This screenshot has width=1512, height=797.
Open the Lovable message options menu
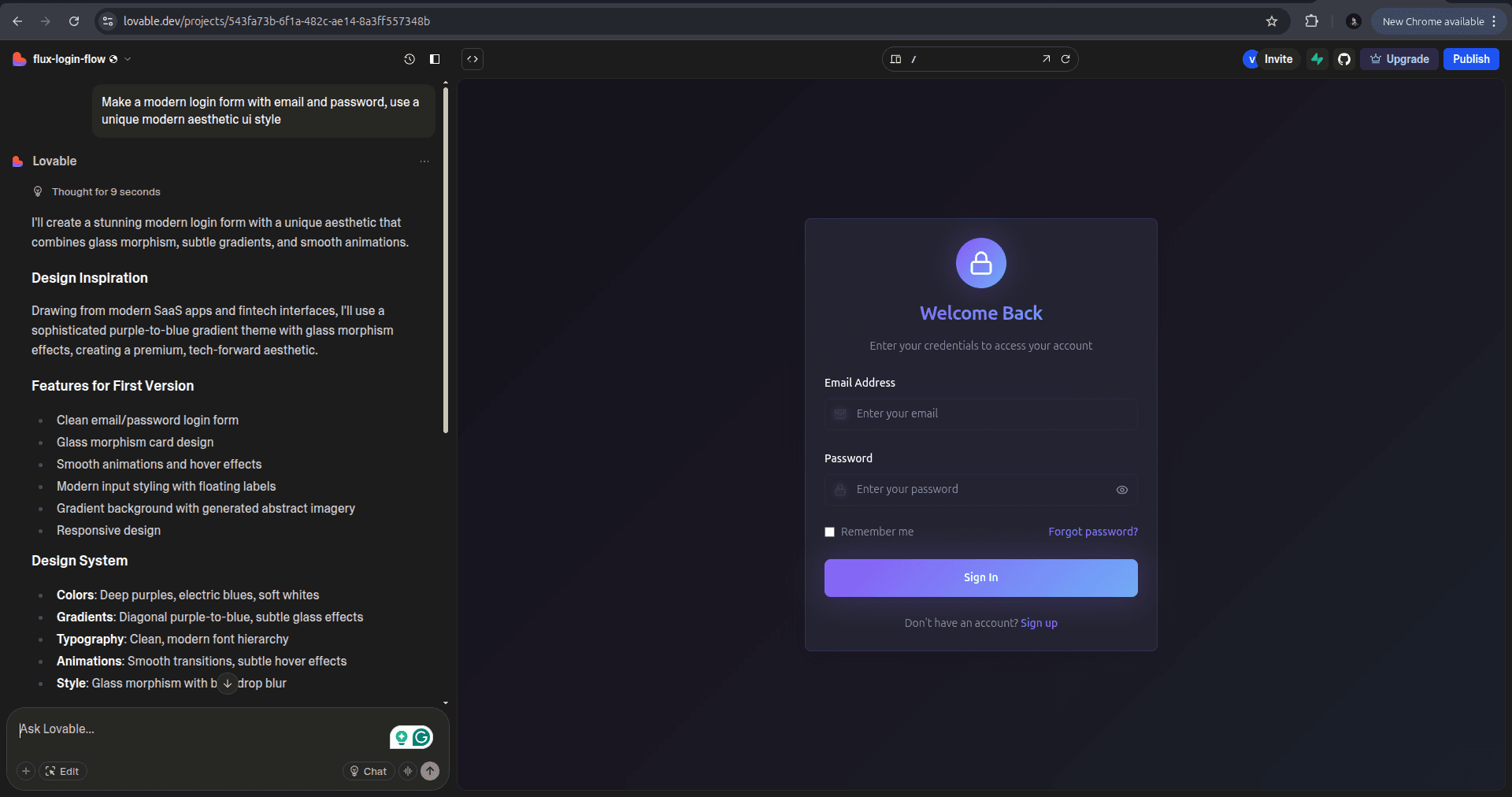pos(424,161)
